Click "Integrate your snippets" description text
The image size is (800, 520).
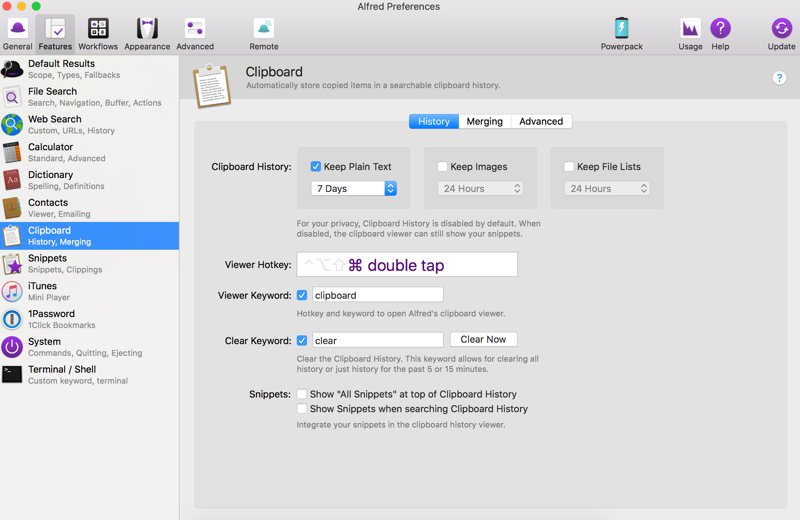coord(401,425)
